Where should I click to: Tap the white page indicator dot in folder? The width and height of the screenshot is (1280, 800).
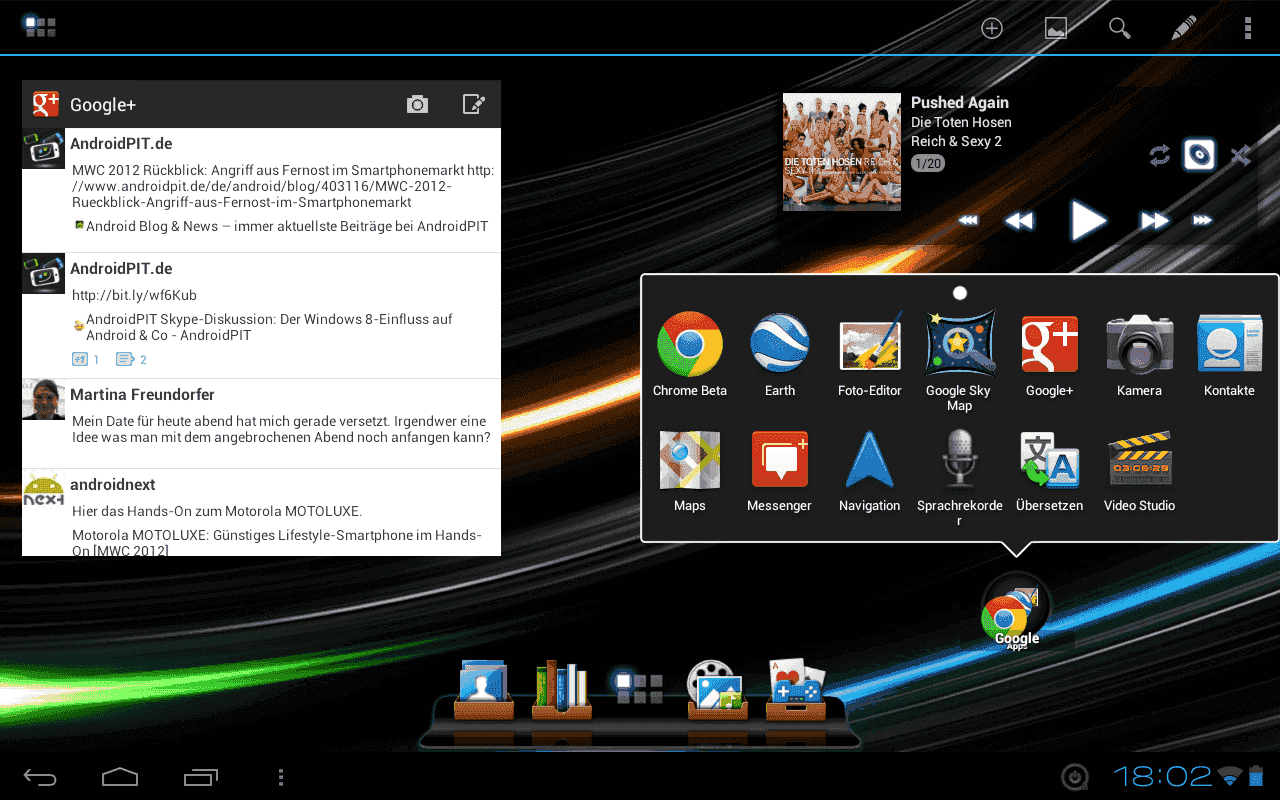(960, 293)
